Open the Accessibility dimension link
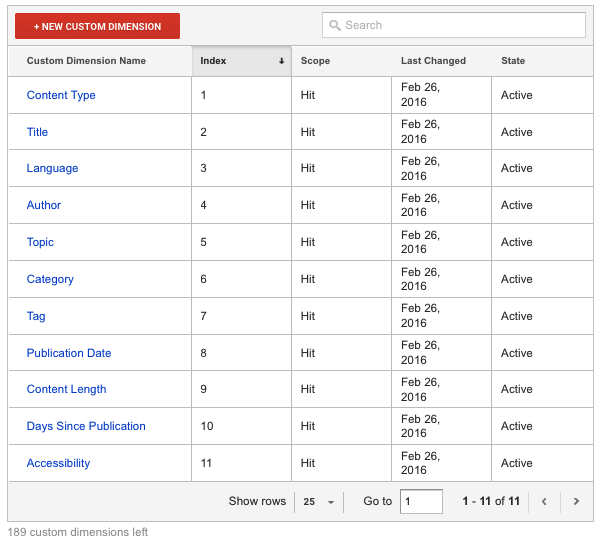 [x=58, y=463]
